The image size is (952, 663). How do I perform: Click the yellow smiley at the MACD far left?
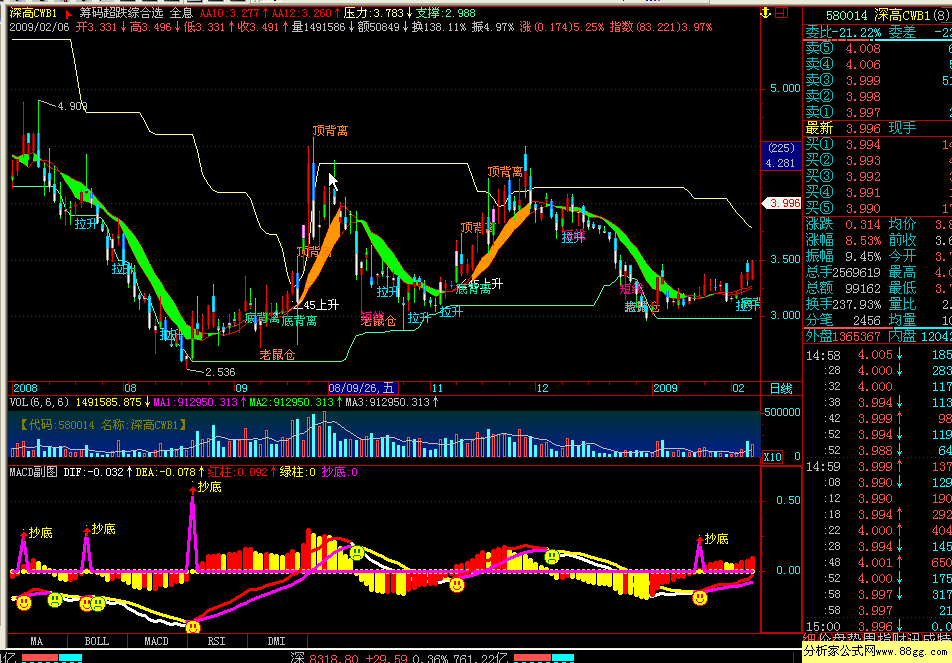(x=24, y=603)
